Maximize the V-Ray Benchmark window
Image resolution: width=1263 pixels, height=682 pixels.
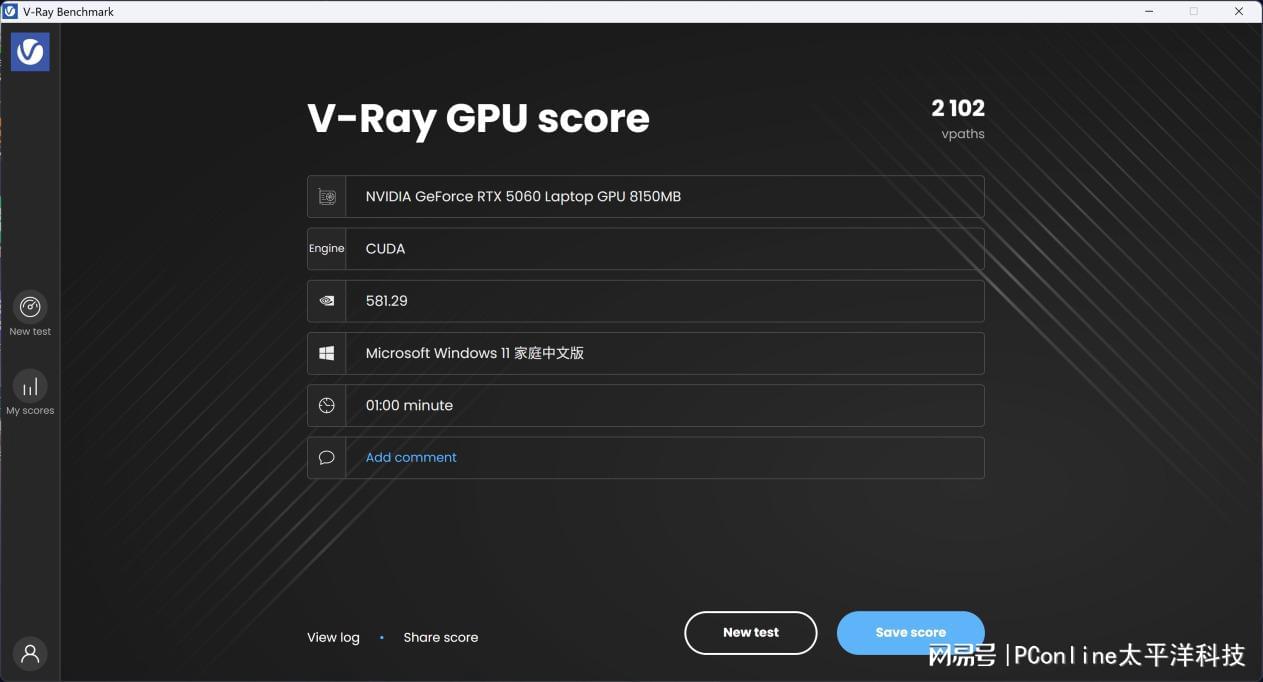point(1193,11)
